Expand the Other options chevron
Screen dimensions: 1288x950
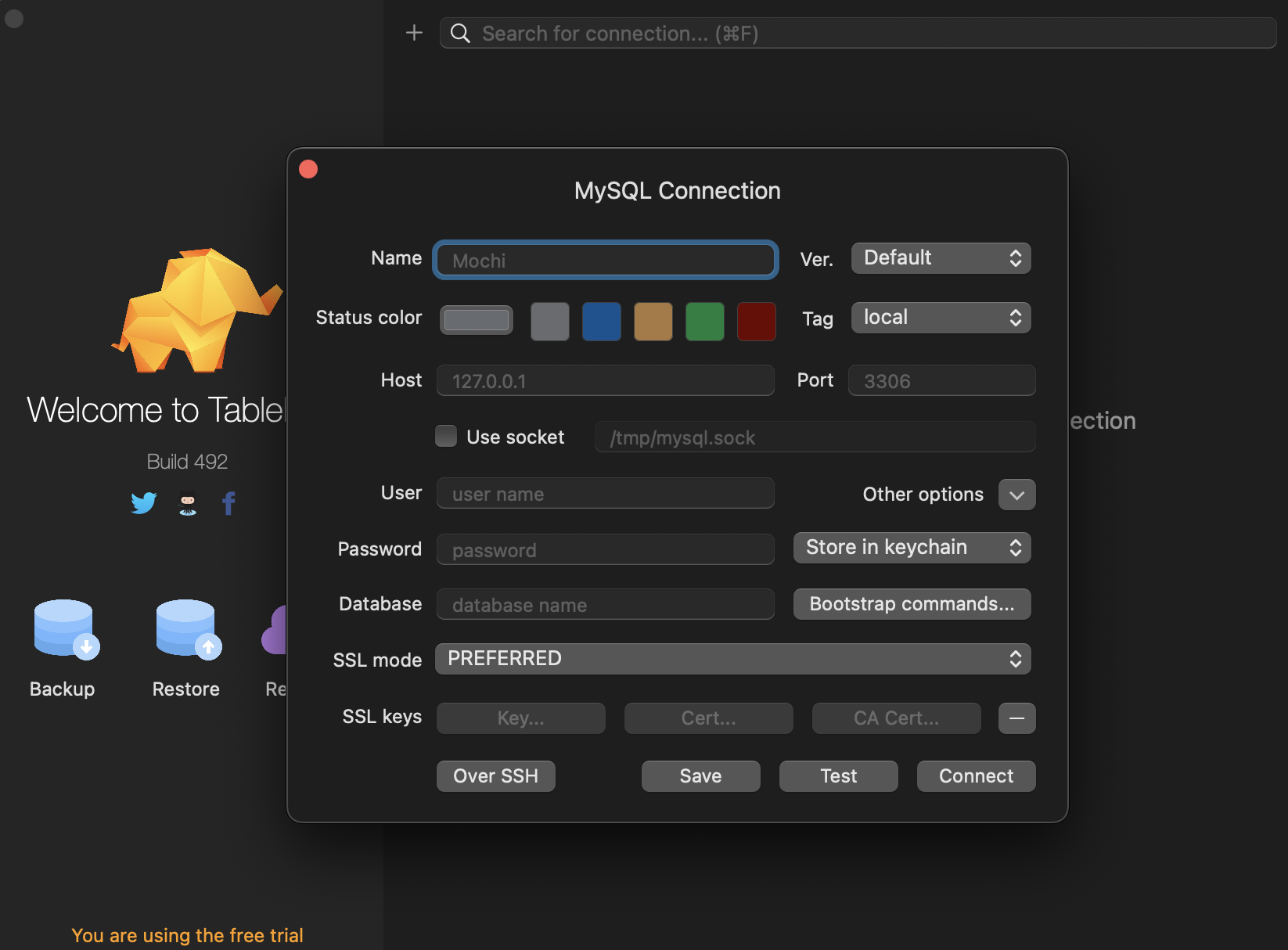1016,495
